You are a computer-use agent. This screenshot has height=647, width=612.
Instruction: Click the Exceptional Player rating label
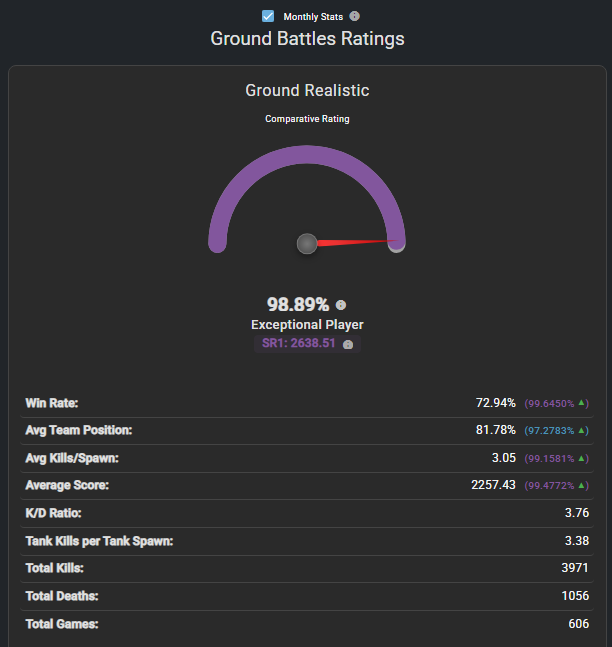pyautogui.click(x=307, y=325)
